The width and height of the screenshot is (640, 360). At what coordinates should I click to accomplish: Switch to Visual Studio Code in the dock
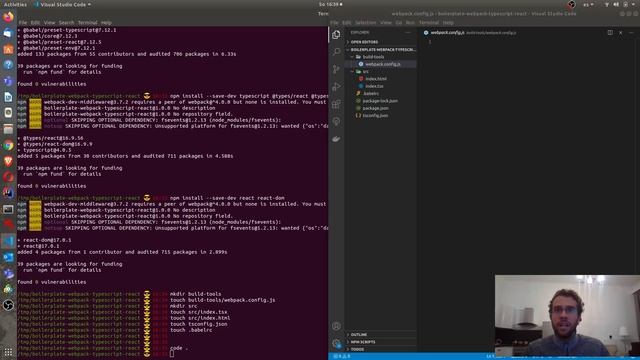click(8, 241)
